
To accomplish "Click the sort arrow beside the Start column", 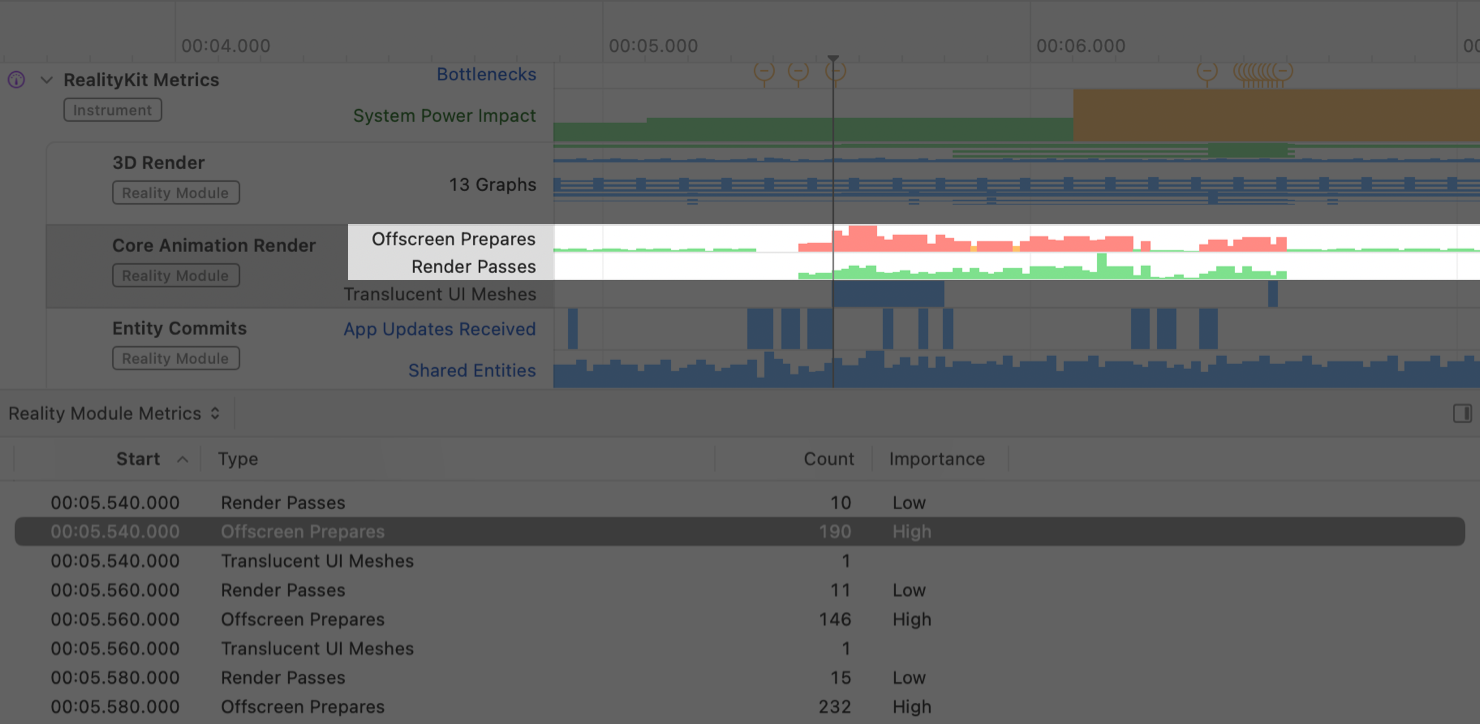I will 182,458.
